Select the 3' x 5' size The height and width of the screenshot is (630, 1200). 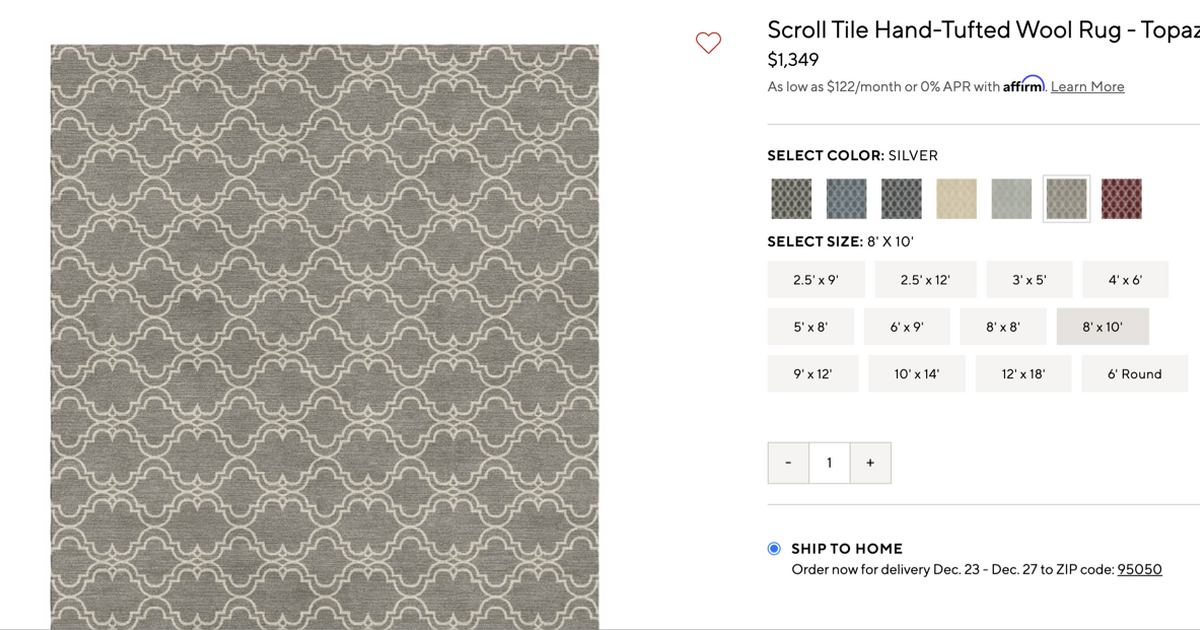[1029, 279]
